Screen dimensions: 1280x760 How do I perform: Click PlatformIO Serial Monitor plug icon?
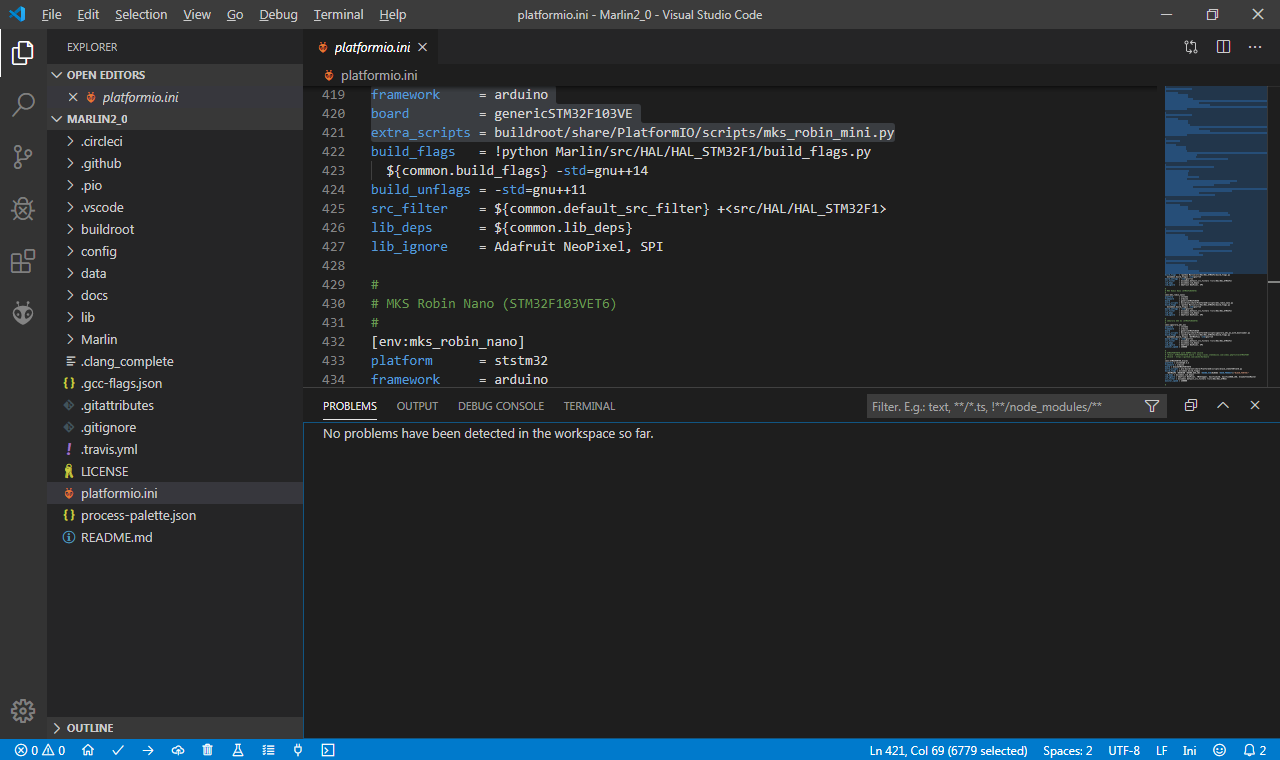point(298,750)
